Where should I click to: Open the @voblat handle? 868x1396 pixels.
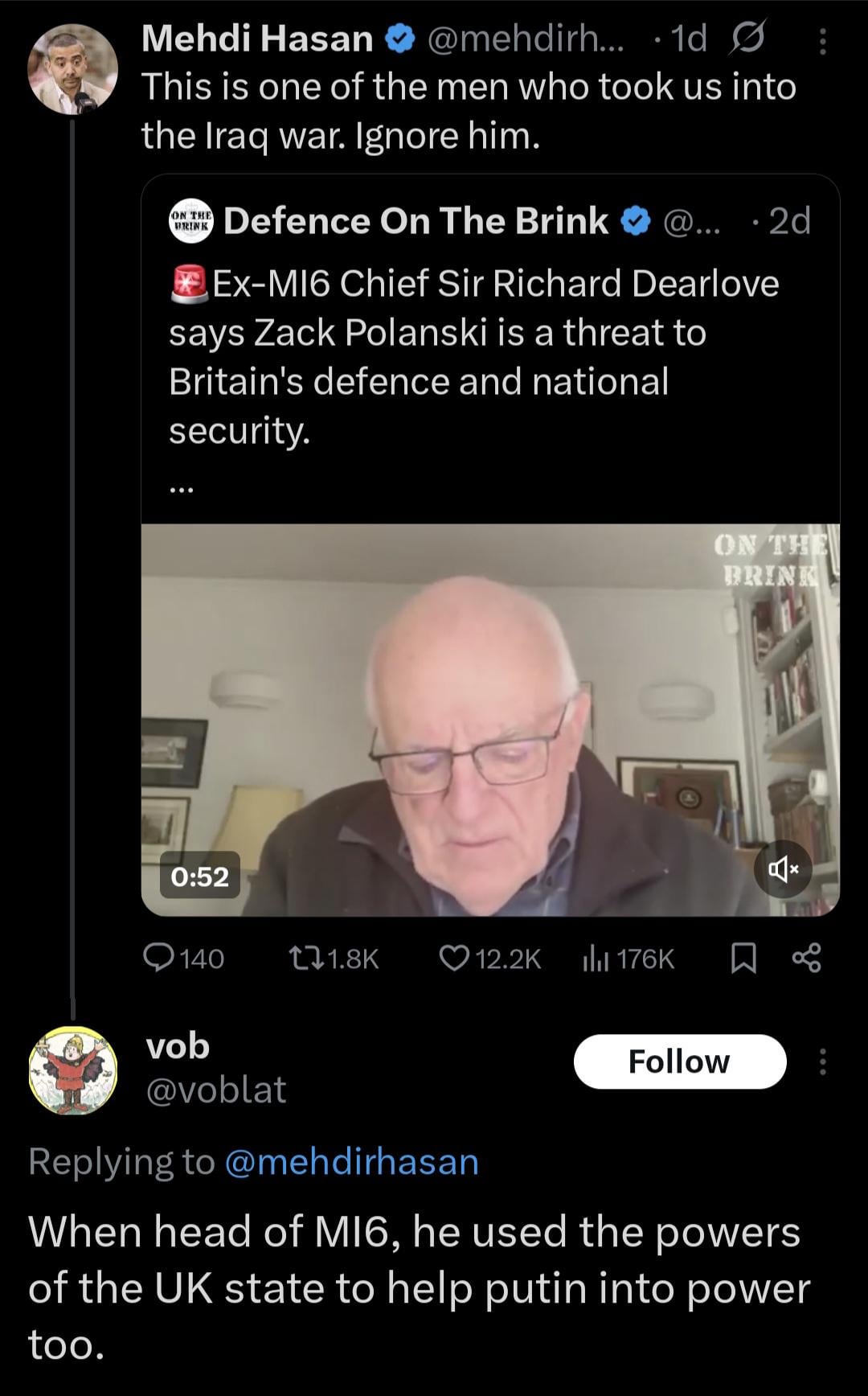pyautogui.click(x=215, y=1090)
